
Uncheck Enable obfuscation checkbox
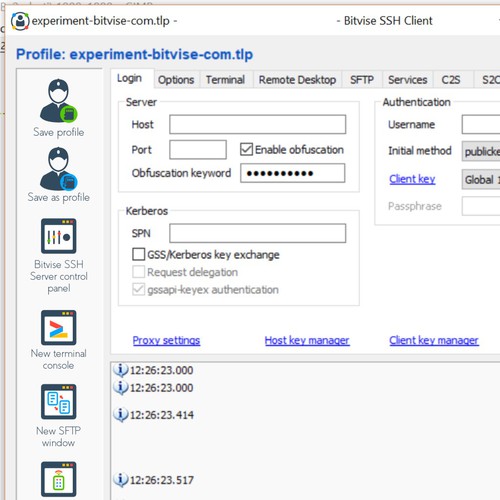[x=246, y=149]
